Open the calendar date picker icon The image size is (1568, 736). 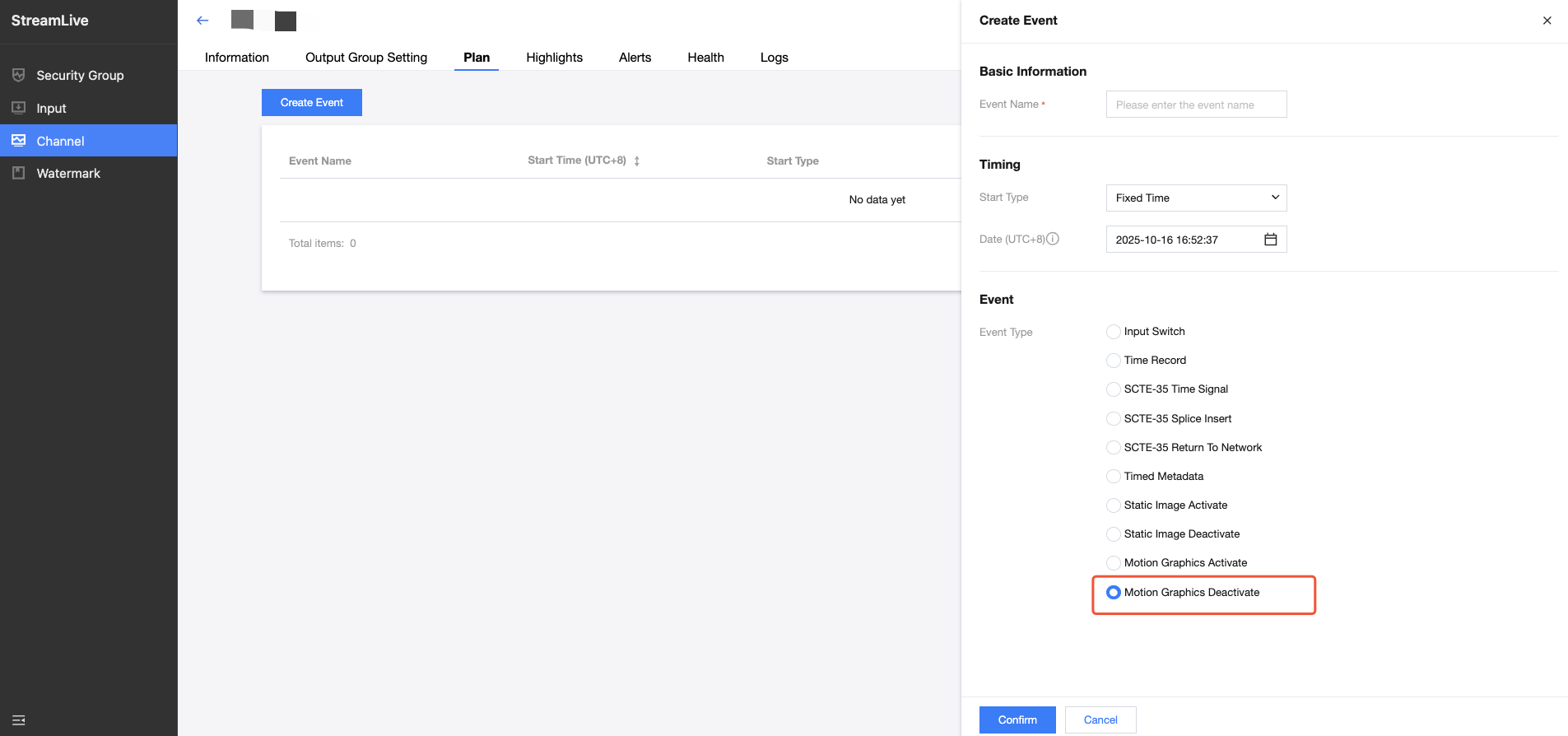pyautogui.click(x=1270, y=240)
